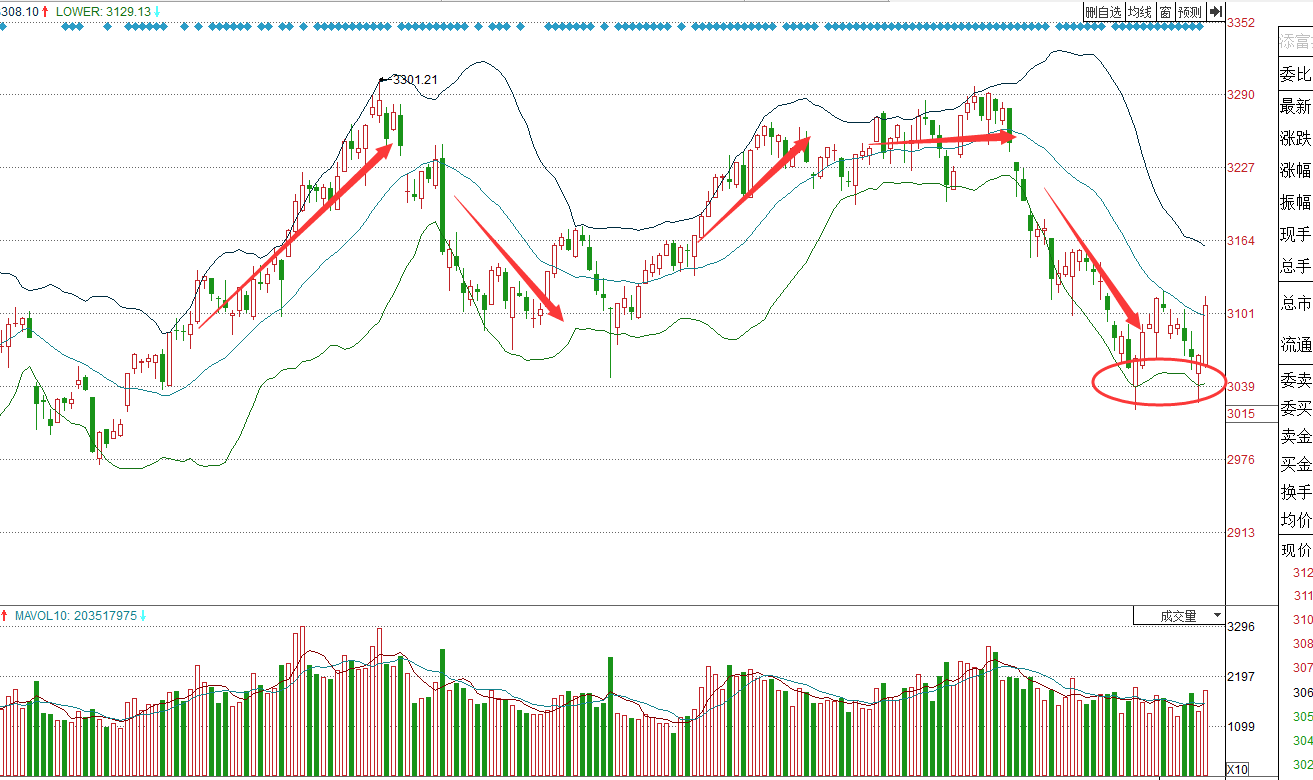Select the 委买 row in quote panel
The image size is (1313, 780).
click(1295, 408)
